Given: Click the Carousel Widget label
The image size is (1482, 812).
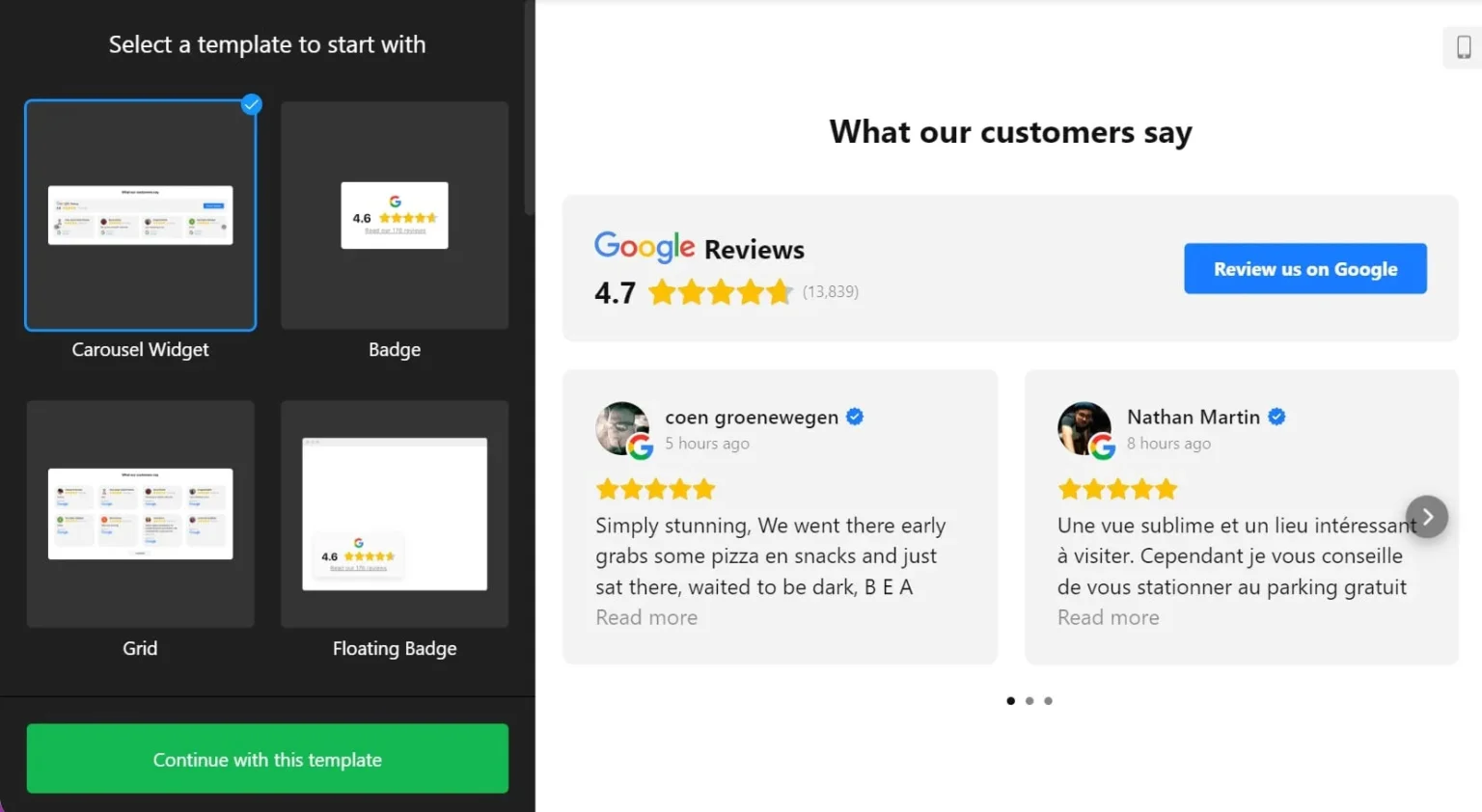Looking at the screenshot, I should pyautogui.click(x=140, y=349).
